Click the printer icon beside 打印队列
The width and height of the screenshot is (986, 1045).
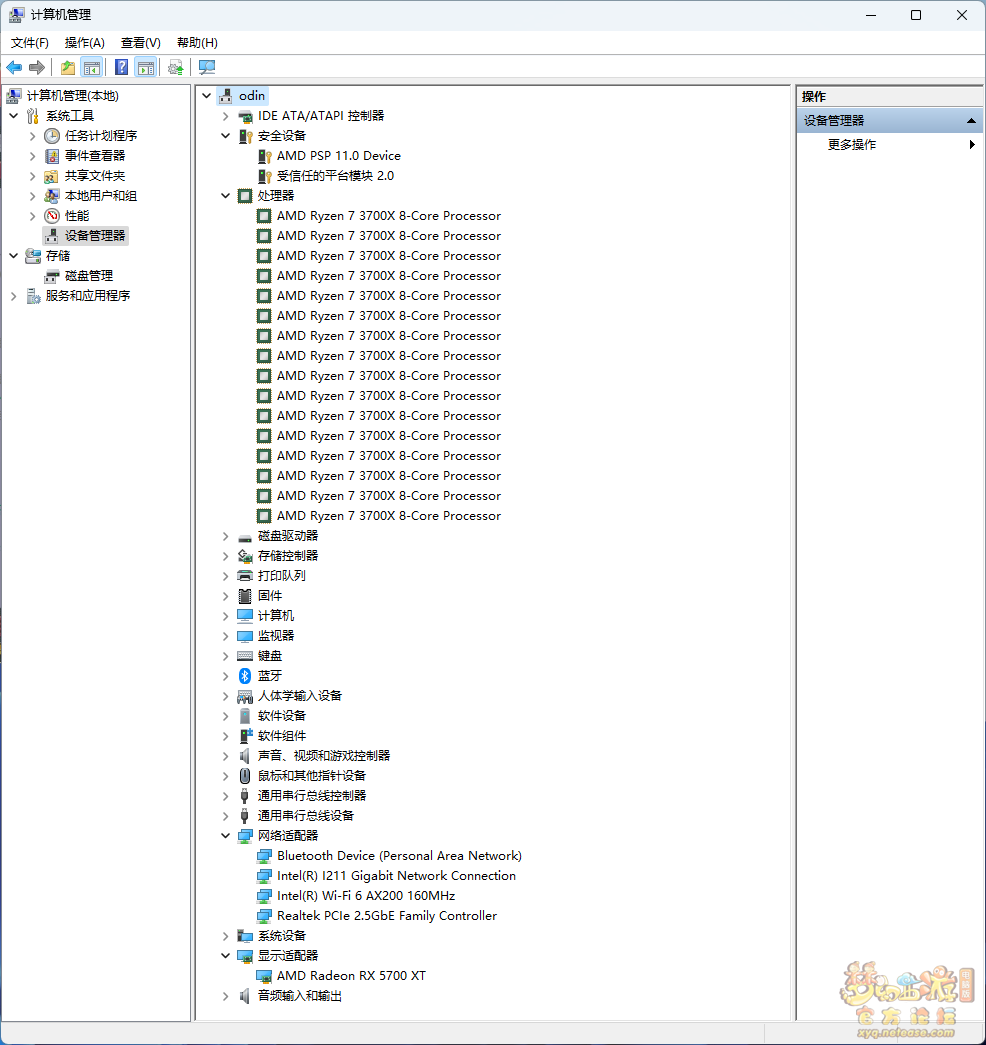point(245,576)
